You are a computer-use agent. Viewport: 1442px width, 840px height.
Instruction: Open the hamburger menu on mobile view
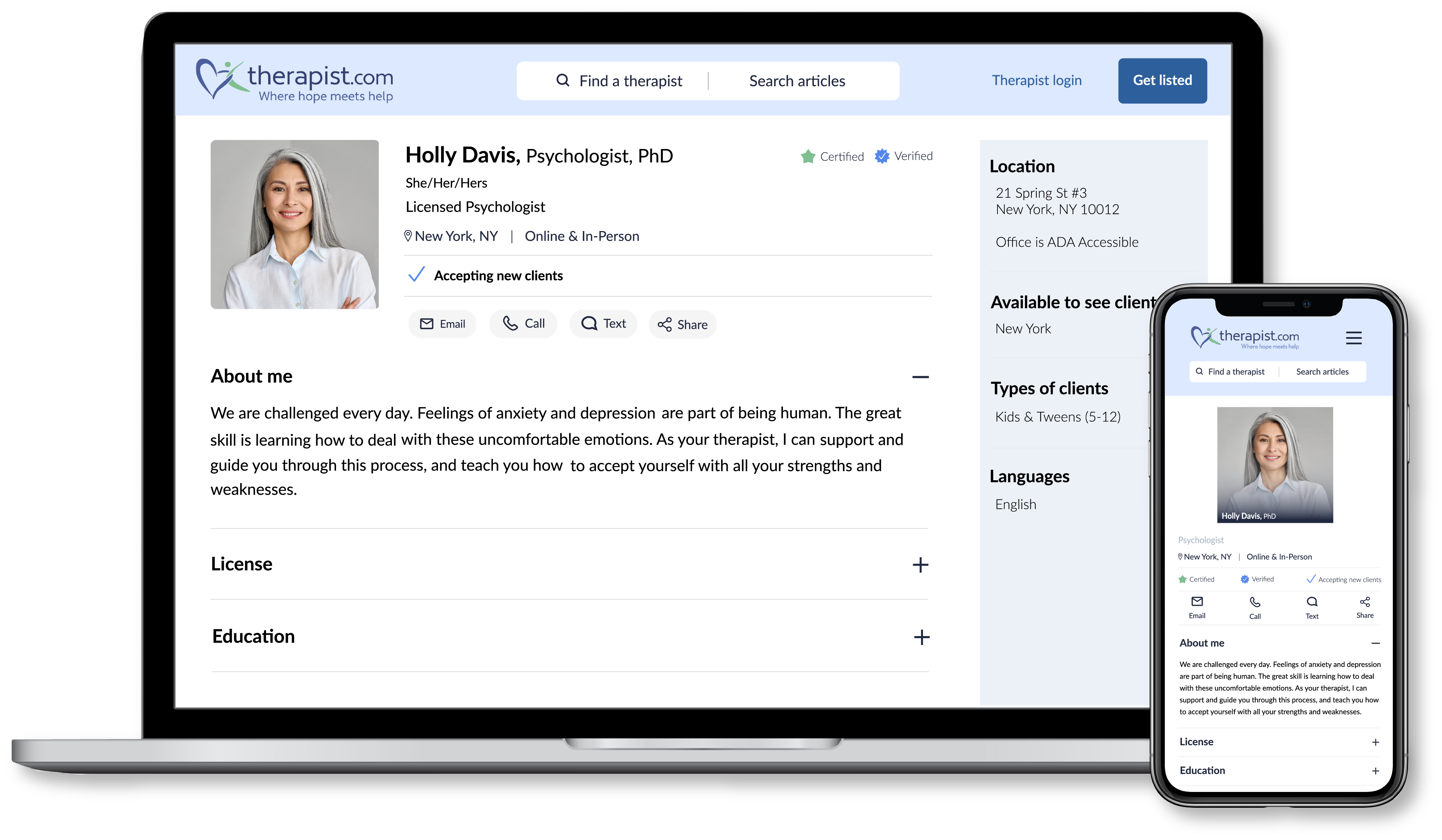(1354, 338)
